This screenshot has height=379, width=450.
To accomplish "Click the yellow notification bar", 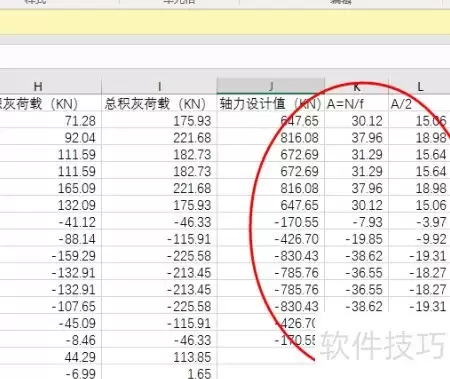I will [225, 22].
